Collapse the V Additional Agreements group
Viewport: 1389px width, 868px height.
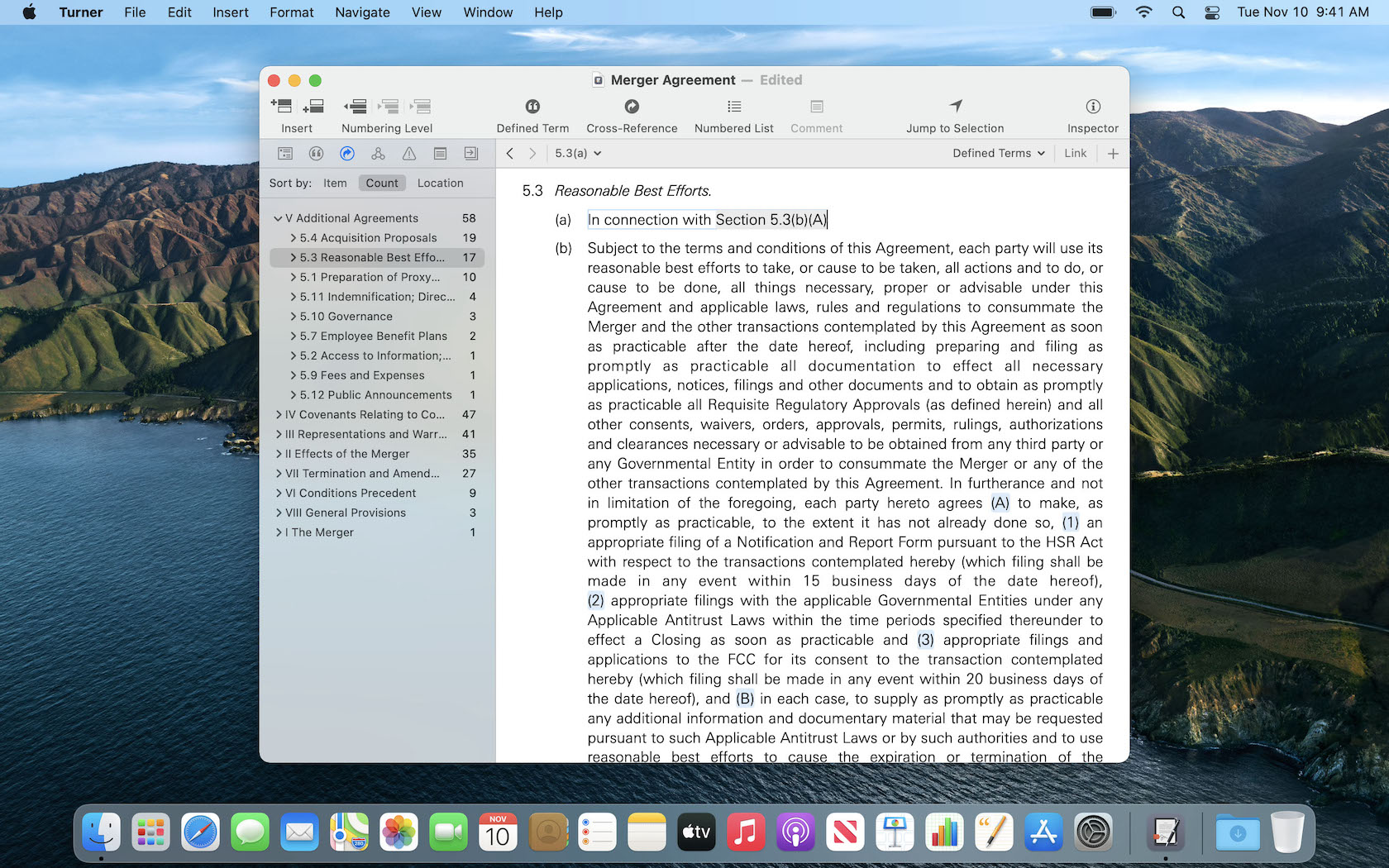tap(278, 218)
